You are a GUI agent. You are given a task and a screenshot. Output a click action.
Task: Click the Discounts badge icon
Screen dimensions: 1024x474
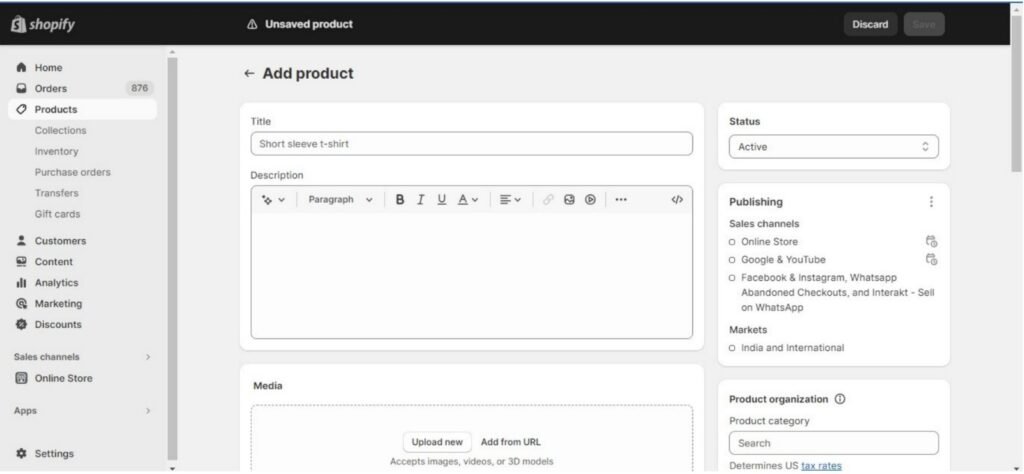[x=22, y=324]
